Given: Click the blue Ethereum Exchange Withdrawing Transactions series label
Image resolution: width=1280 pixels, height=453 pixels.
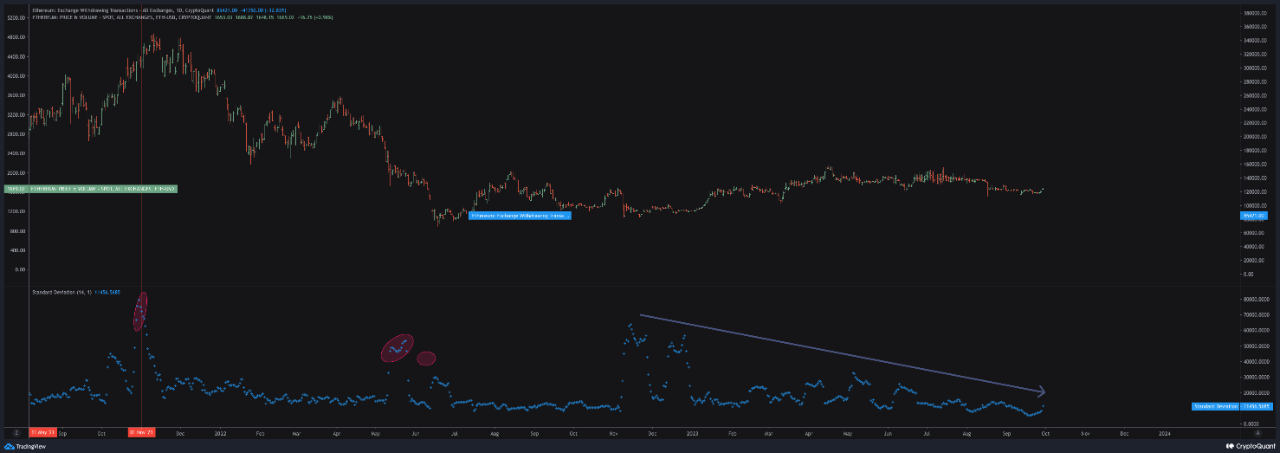Looking at the screenshot, I should click(519, 215).
